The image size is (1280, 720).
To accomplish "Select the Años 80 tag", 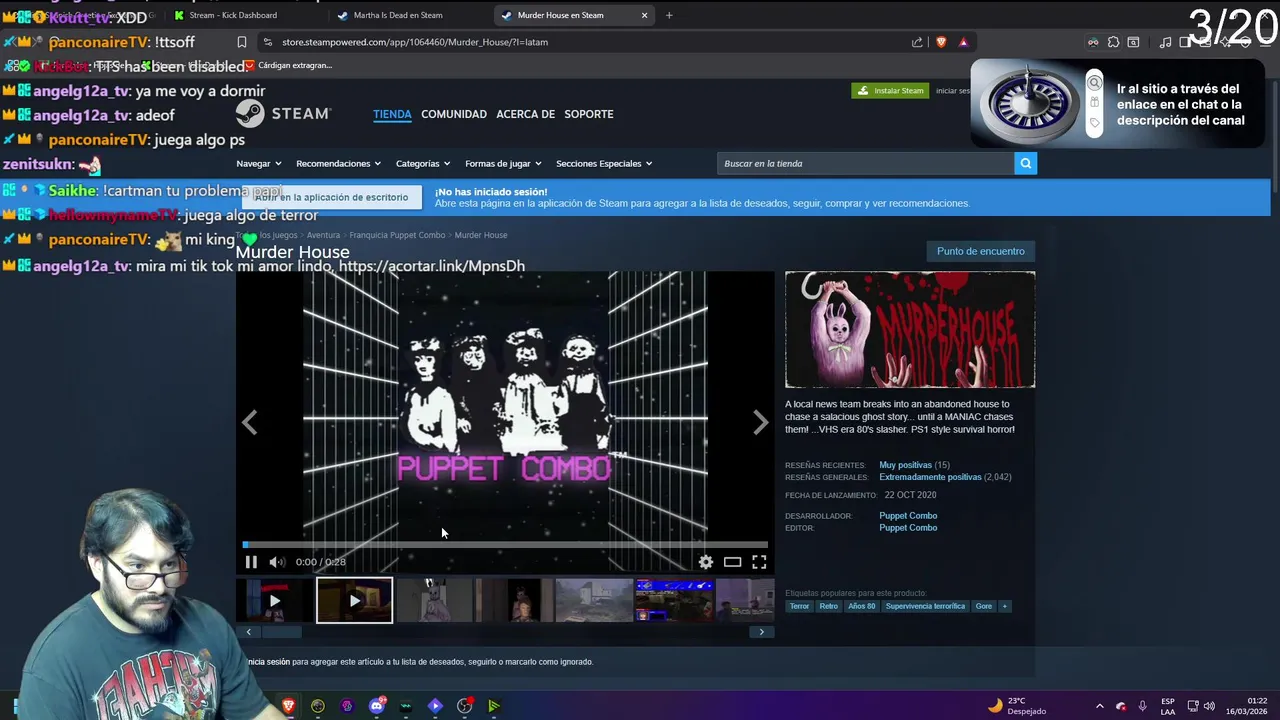I will click(x=861, y=606).
